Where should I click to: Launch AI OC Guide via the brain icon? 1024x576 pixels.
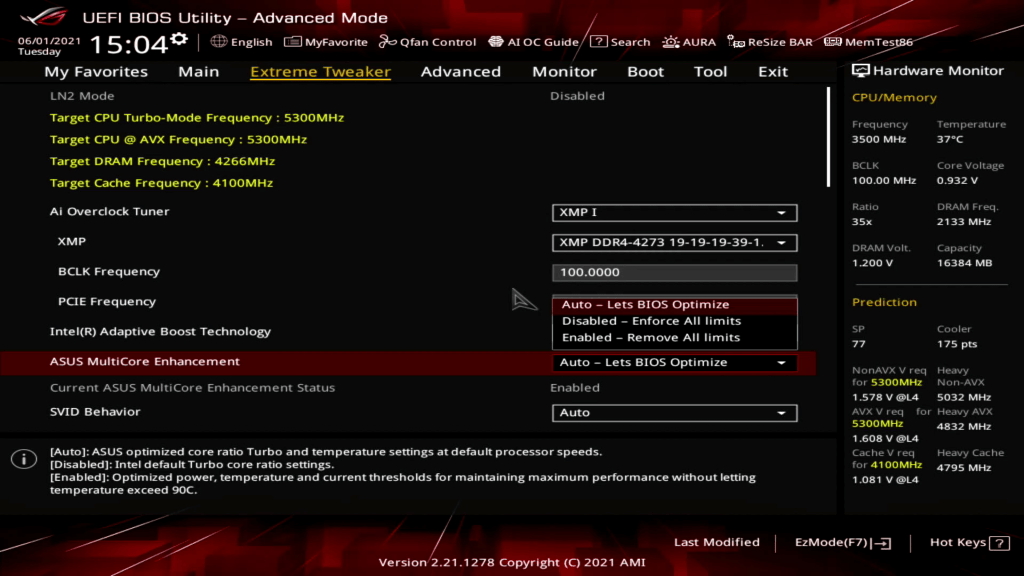click(496, 42)
